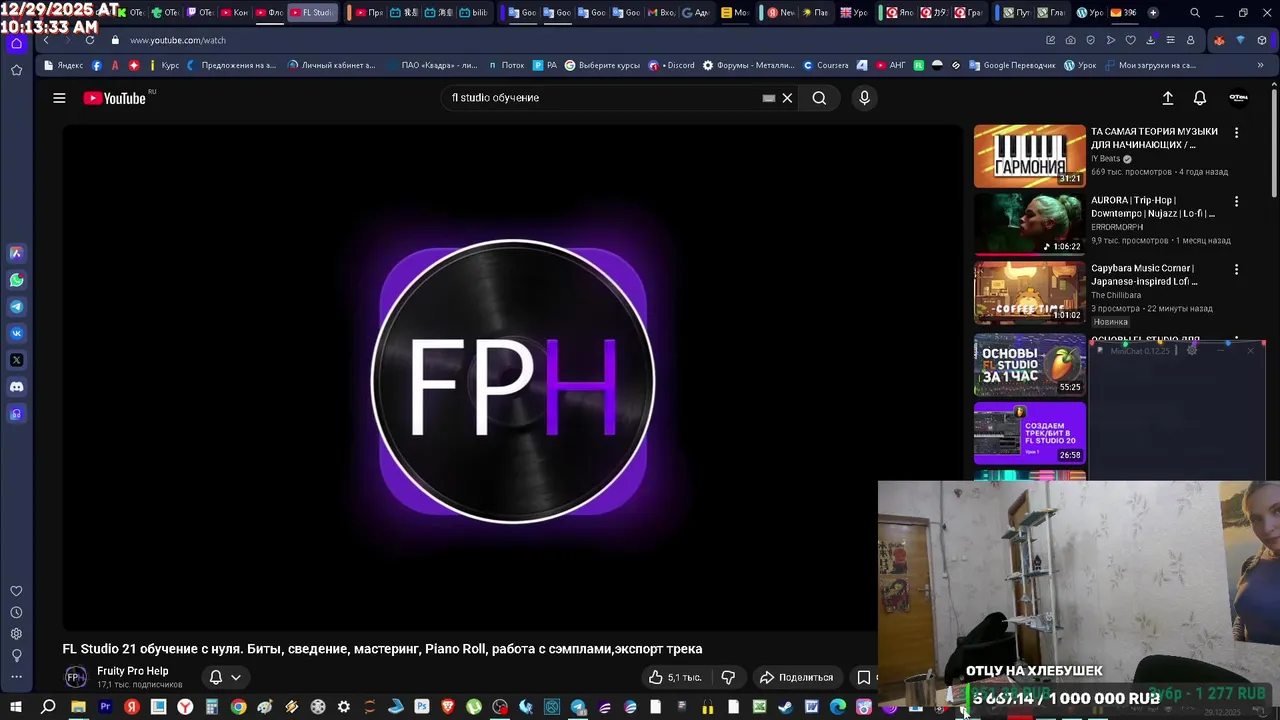Open the Coursera bookmark
1280x720 pixels.
(x=826, y=65)
